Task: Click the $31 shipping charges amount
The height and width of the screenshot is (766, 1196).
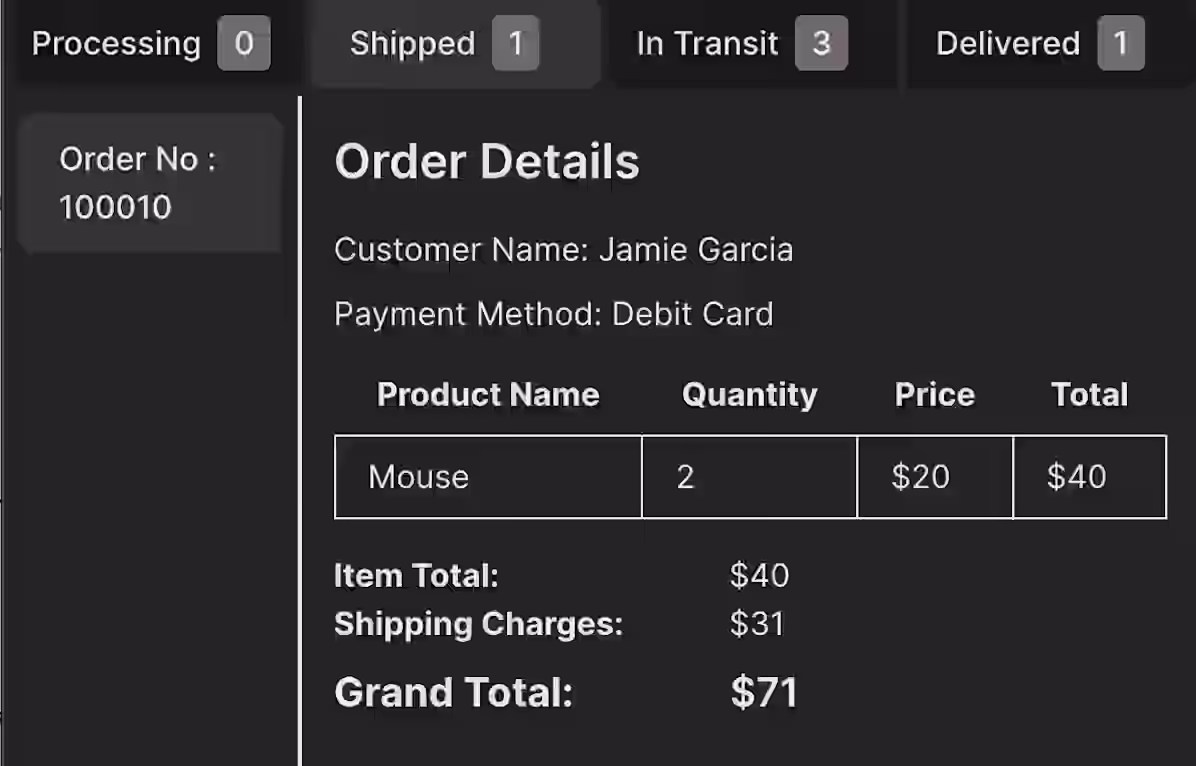Action: tap(757, 624)
